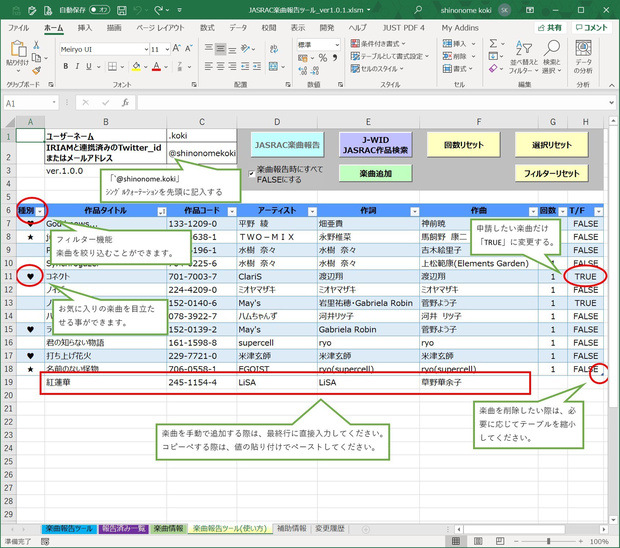Open the 種別 column filter dropdown

click(40, 212)
